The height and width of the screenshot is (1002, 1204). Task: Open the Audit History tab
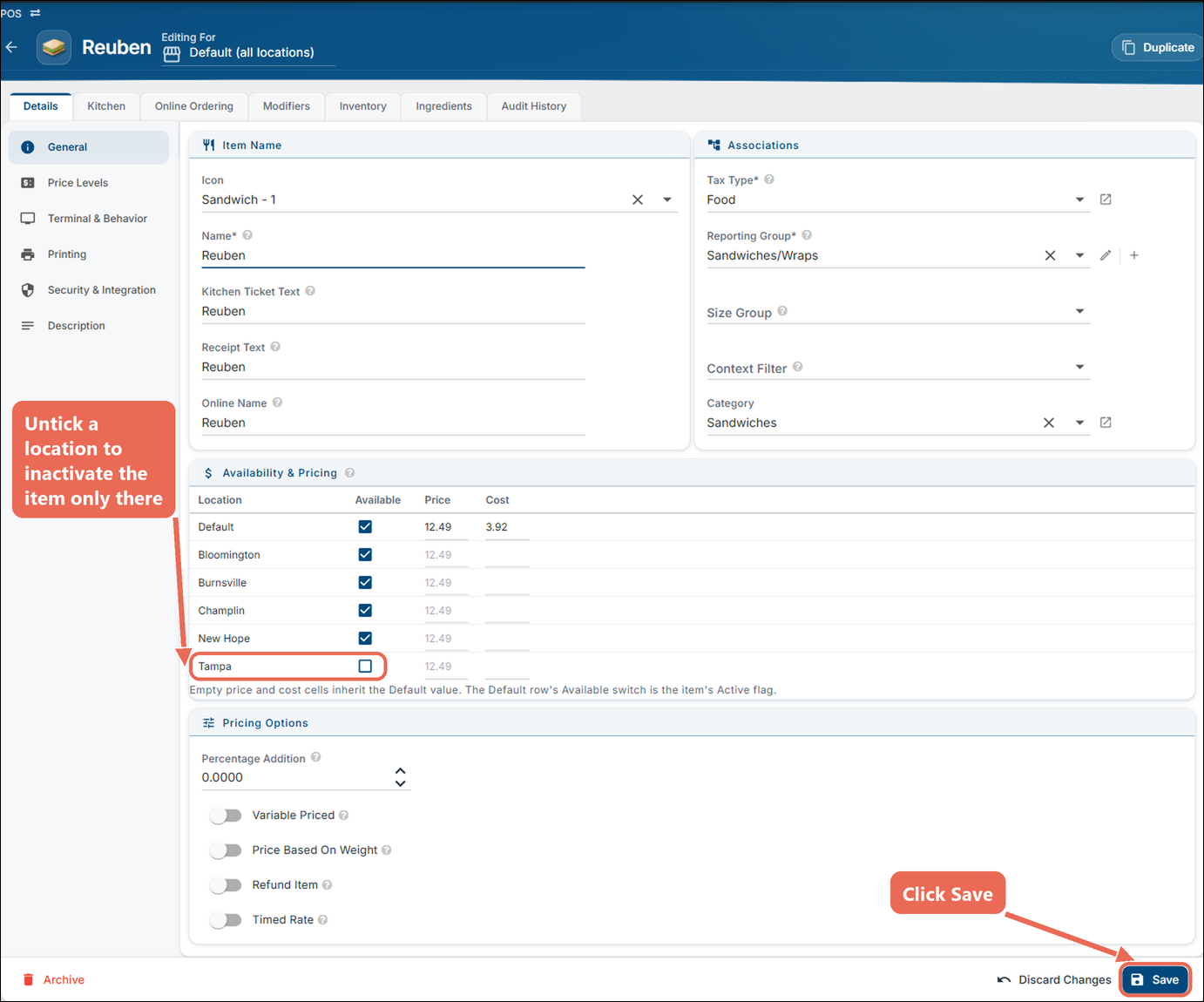(534, 106)
